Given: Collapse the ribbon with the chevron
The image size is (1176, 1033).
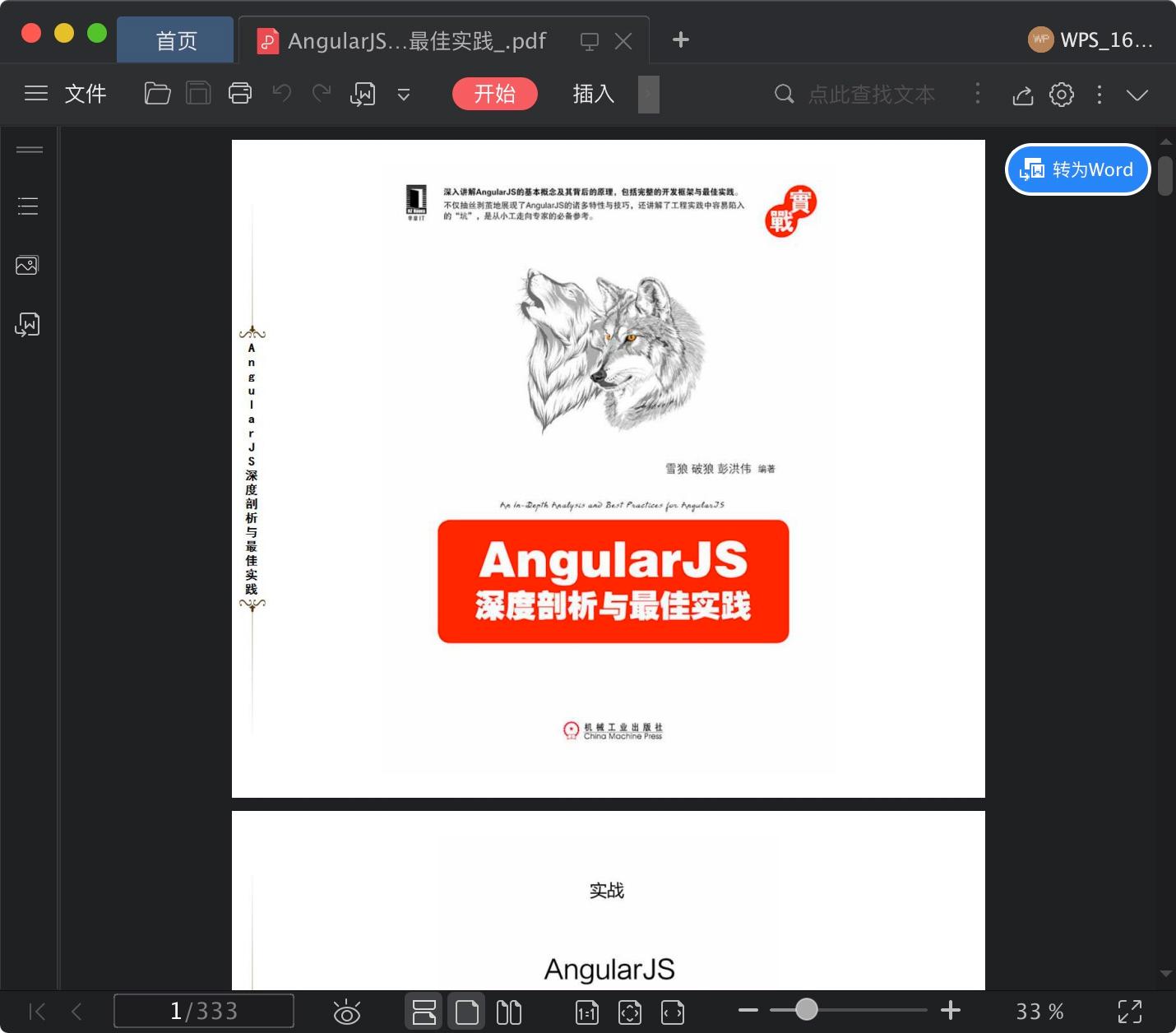Looking at the screenshot, I should (x=1137, y=95).
